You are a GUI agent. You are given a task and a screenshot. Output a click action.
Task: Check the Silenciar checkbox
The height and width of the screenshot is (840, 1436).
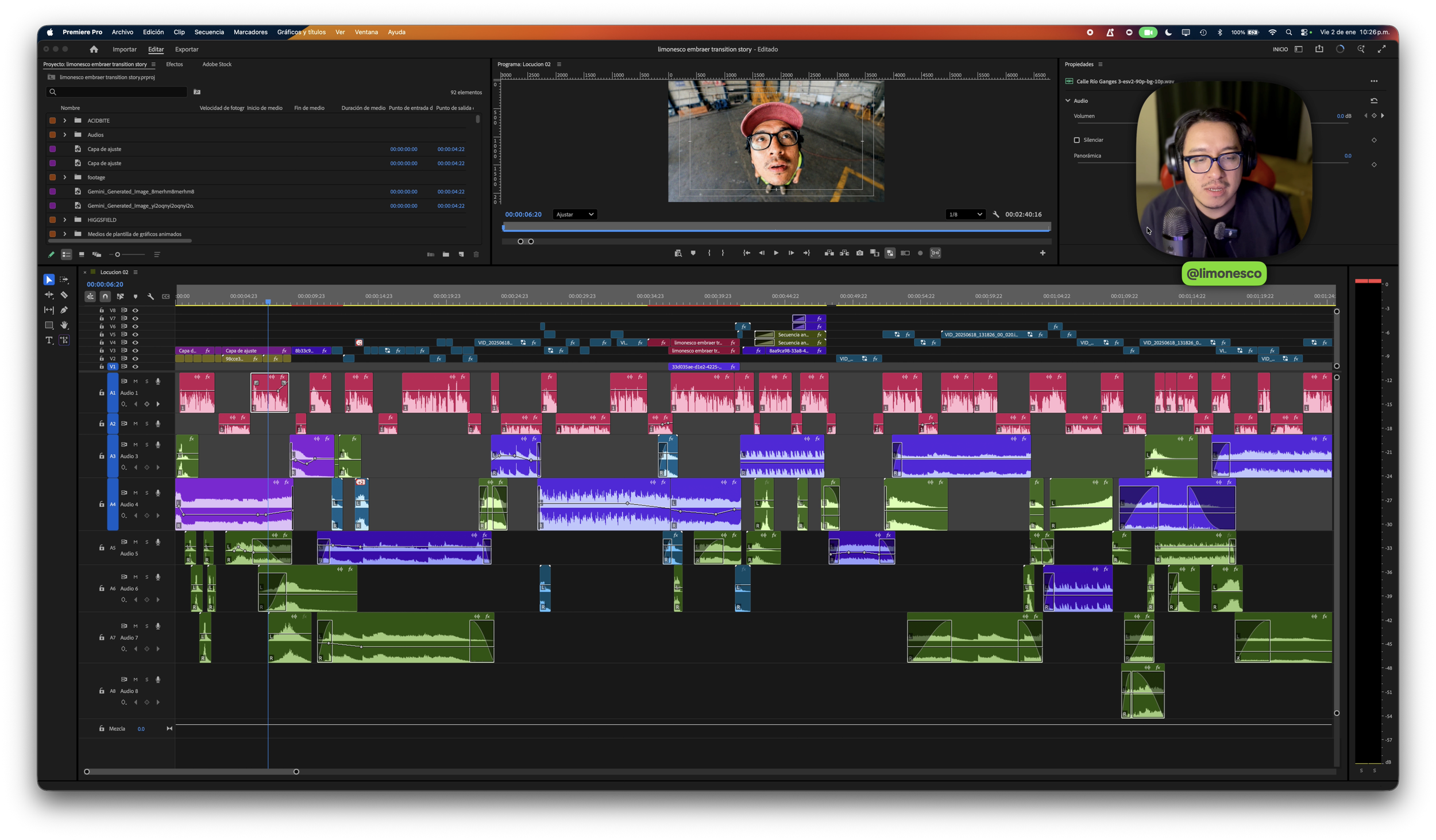(1076, 140)
